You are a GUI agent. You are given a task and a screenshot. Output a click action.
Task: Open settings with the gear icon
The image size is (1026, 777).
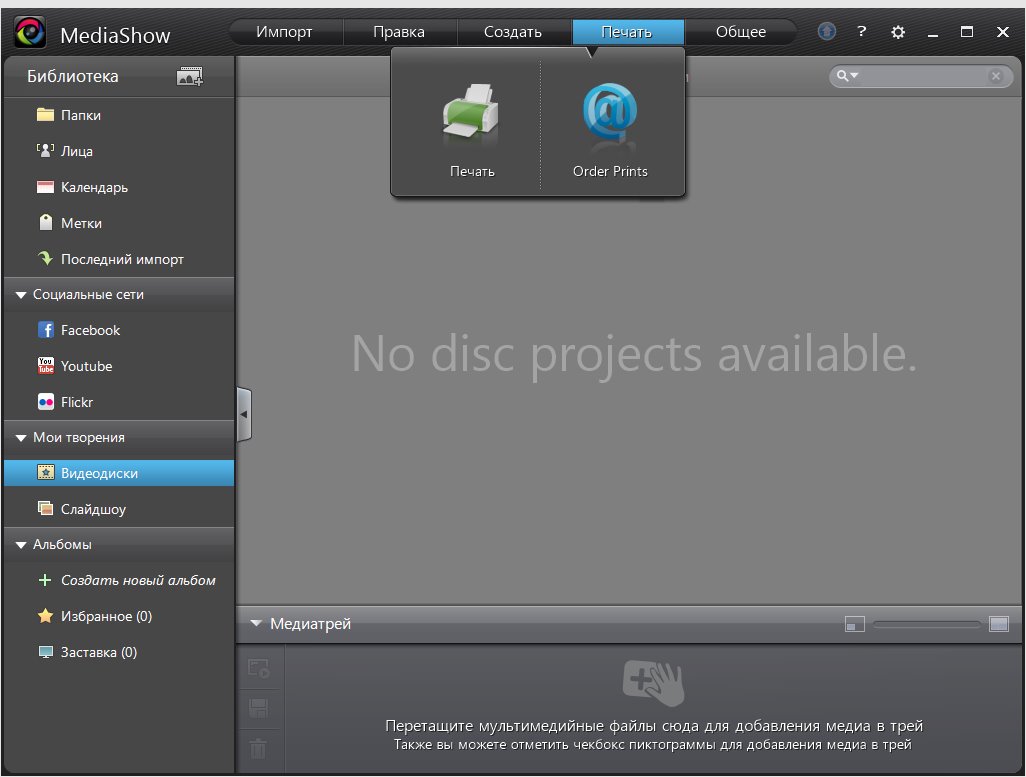click(x=897, y=32)
